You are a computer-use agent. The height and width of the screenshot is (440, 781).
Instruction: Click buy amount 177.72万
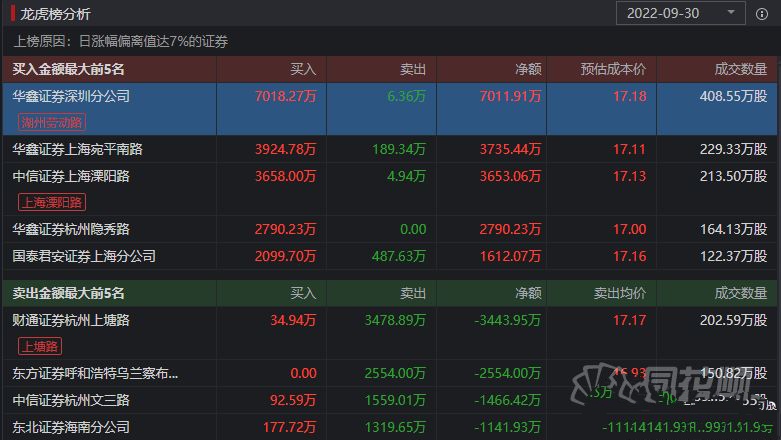(290, 427)
